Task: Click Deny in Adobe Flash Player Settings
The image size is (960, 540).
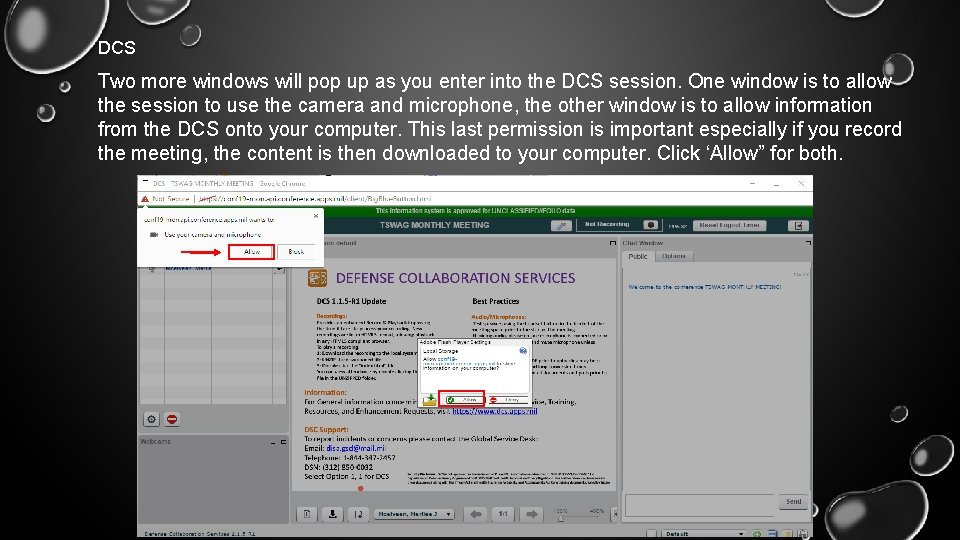Action: (x=507, y=400)
